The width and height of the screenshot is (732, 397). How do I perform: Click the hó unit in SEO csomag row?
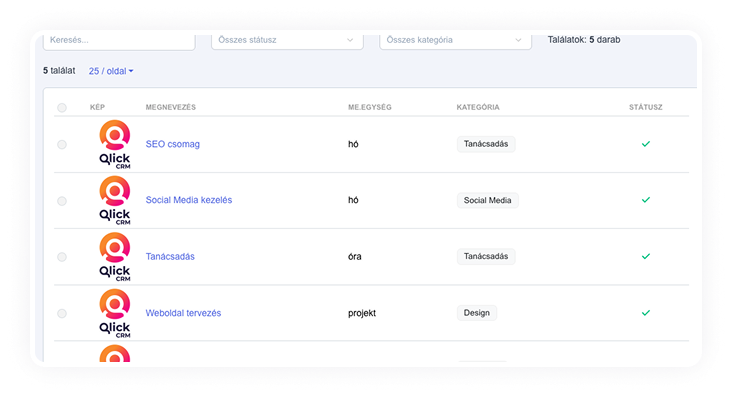pos(353,144)
